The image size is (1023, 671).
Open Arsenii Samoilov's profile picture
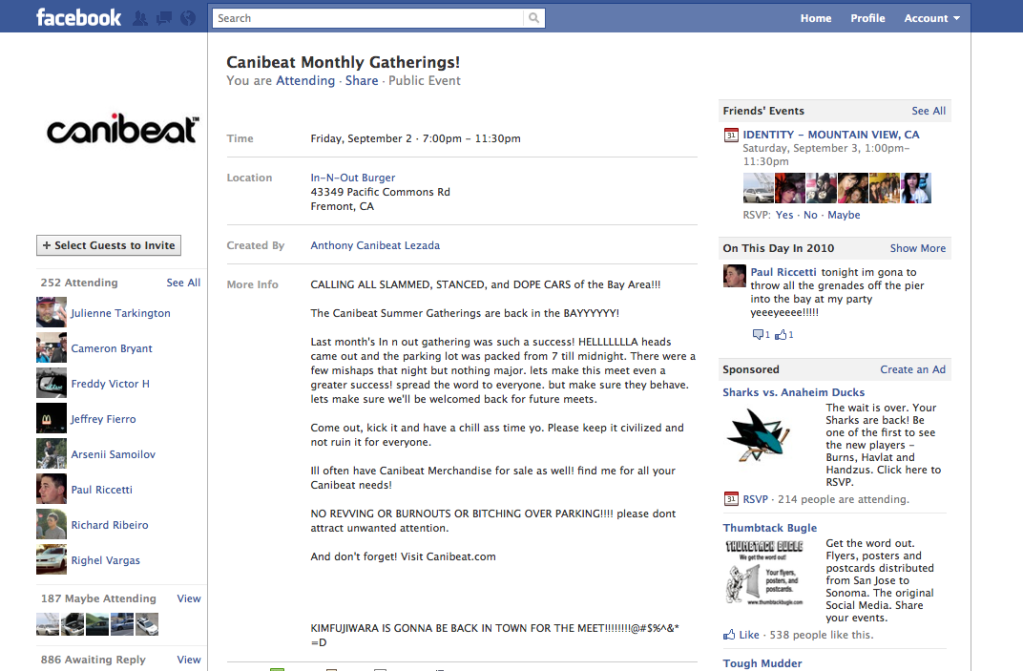tap(51, 453)
